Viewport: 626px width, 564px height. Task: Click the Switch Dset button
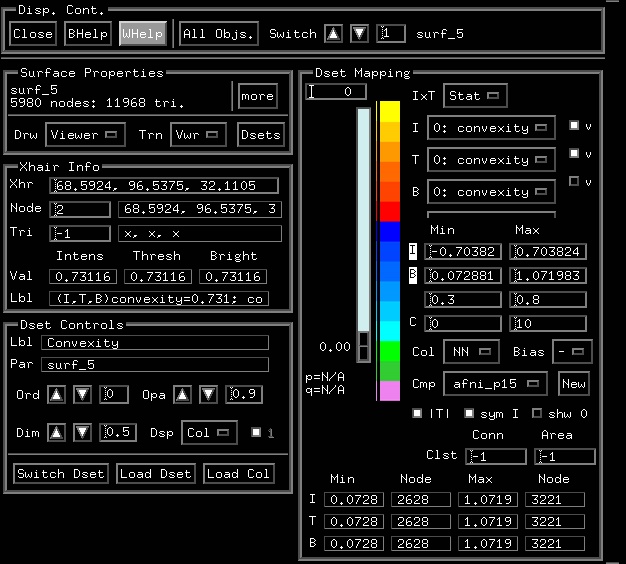(x=61, y=474)
